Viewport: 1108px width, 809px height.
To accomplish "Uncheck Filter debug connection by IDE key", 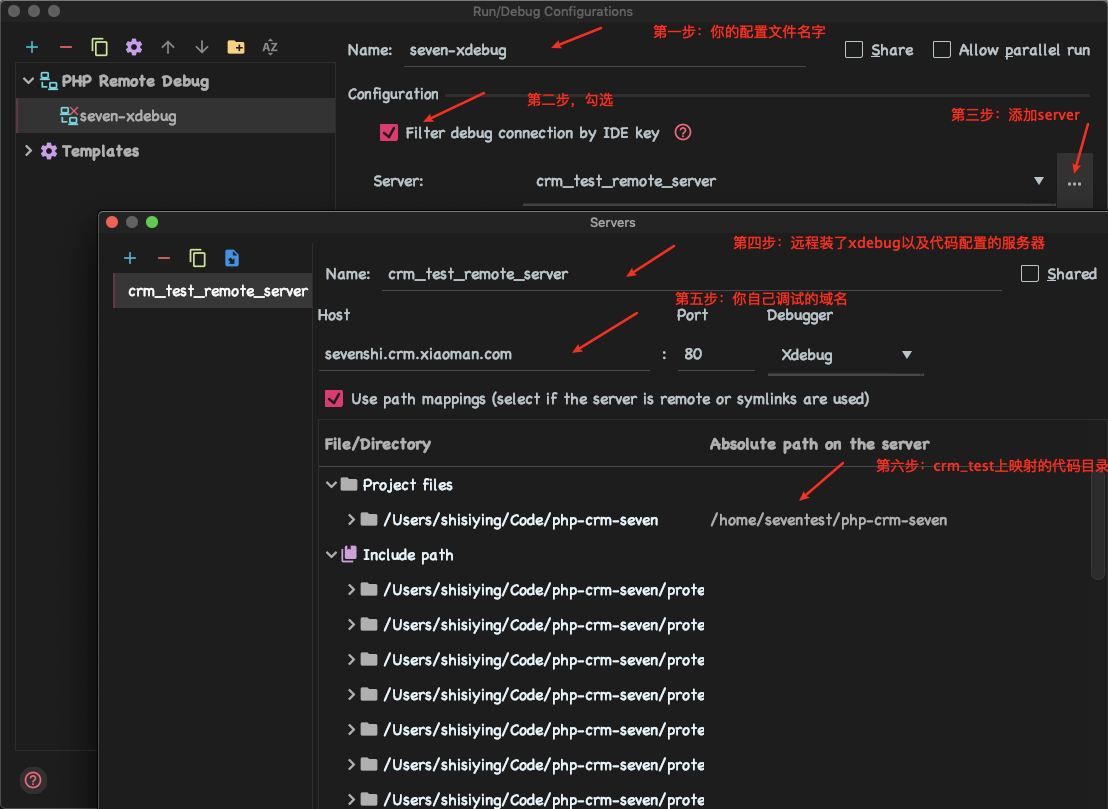I will coord(389,133).
